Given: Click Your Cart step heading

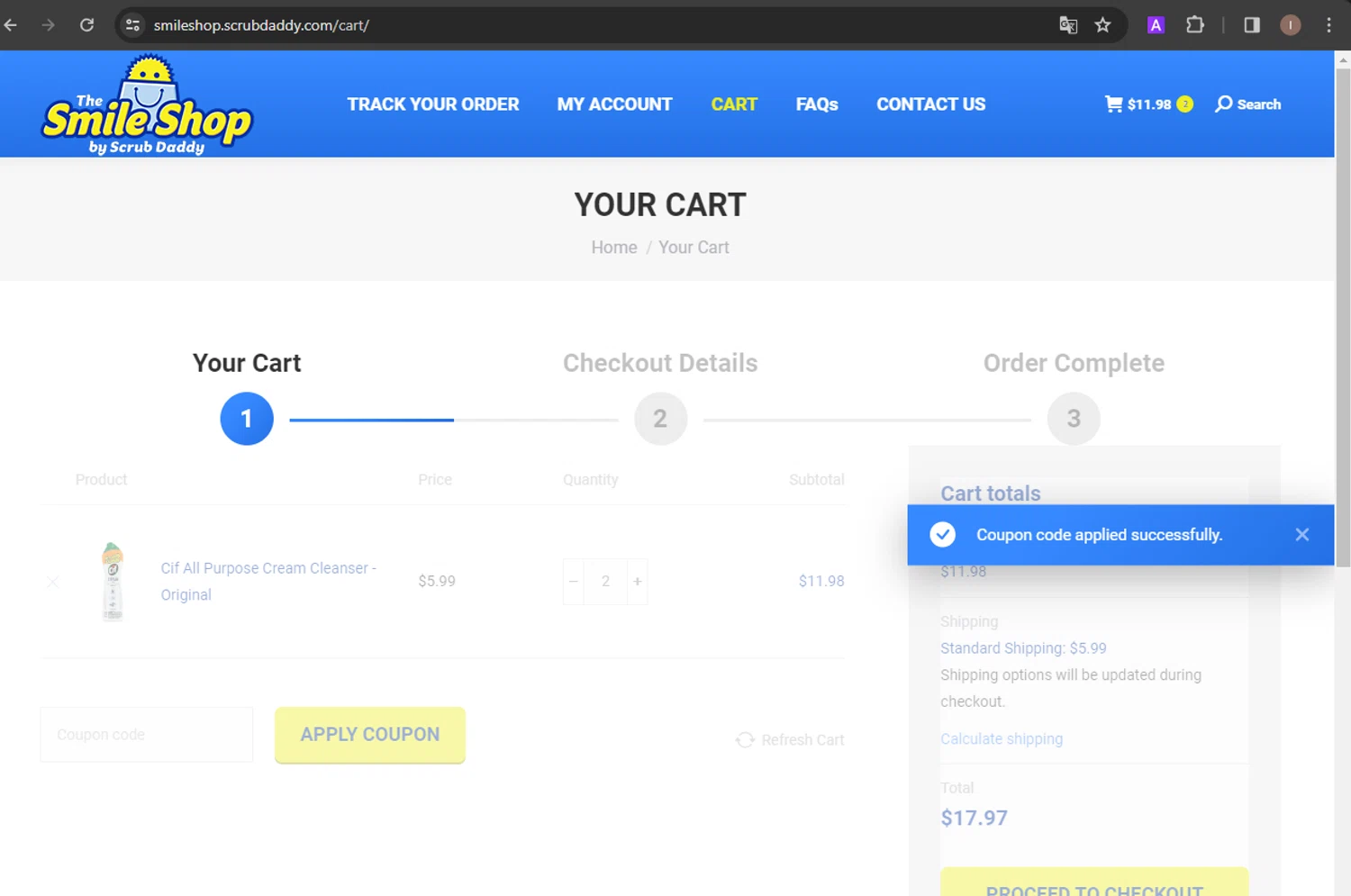Looking at the screenshot, I should click(x=247, y=363).
